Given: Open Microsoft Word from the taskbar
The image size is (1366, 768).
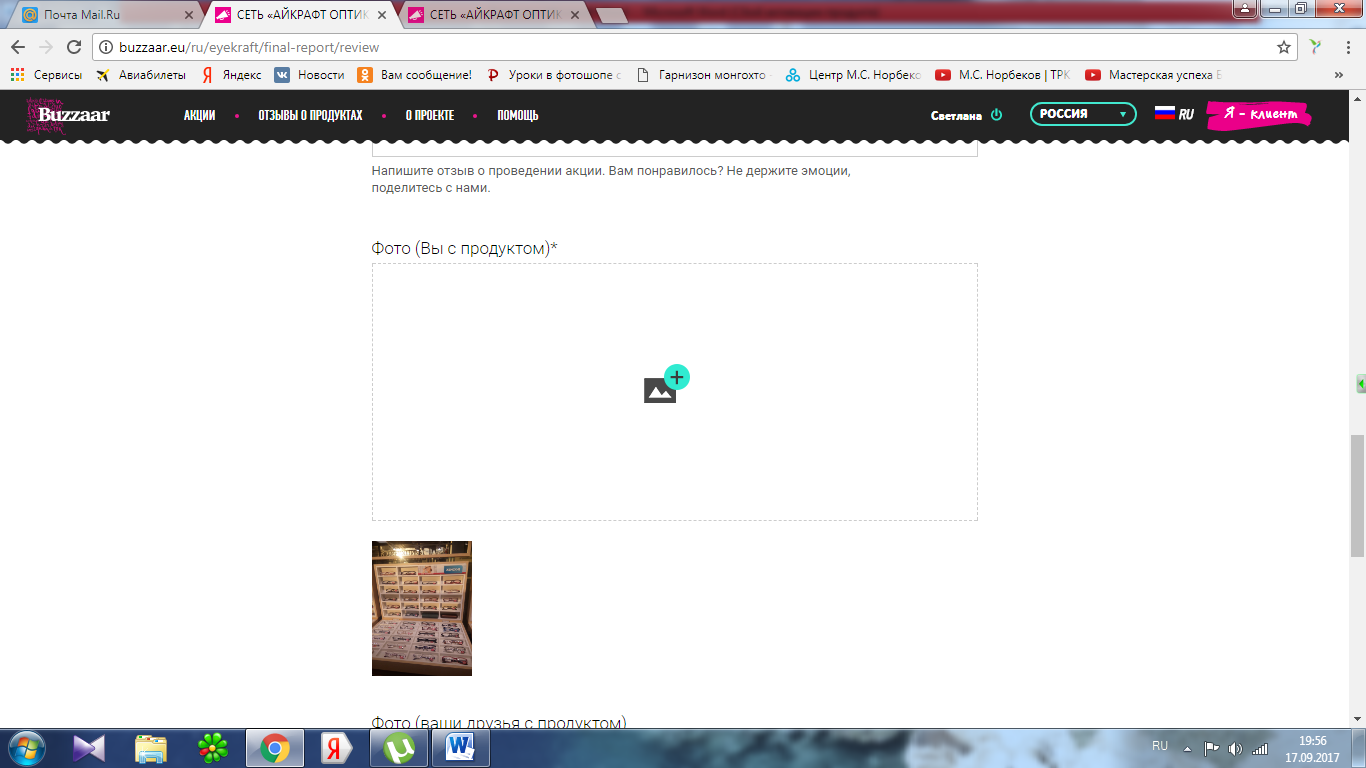Looking at the screenshot, I should tap(460, 747).
